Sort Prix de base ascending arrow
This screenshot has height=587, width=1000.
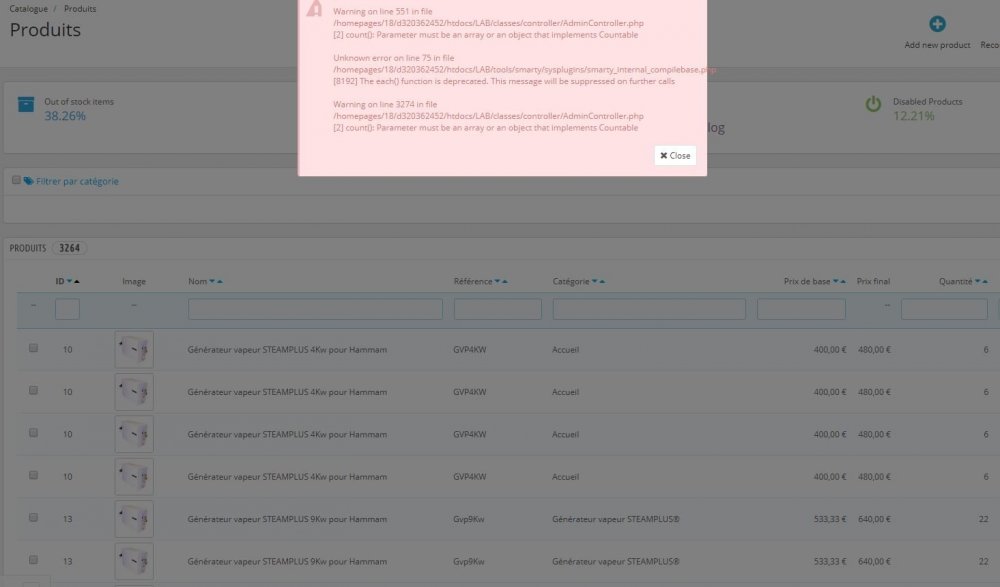(843, 281)
